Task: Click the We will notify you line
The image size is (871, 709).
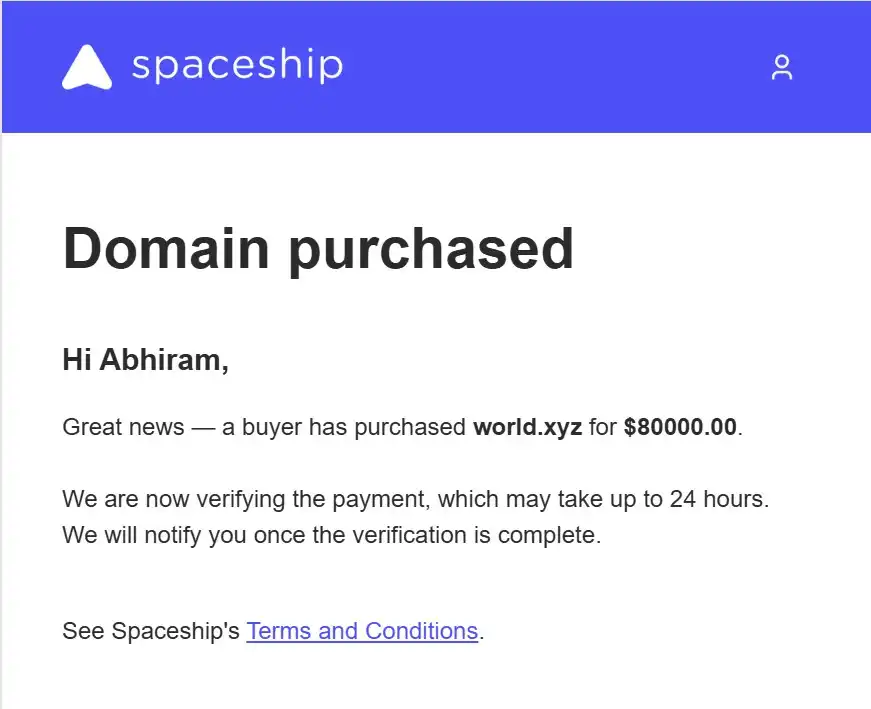Action: point(332,535)
